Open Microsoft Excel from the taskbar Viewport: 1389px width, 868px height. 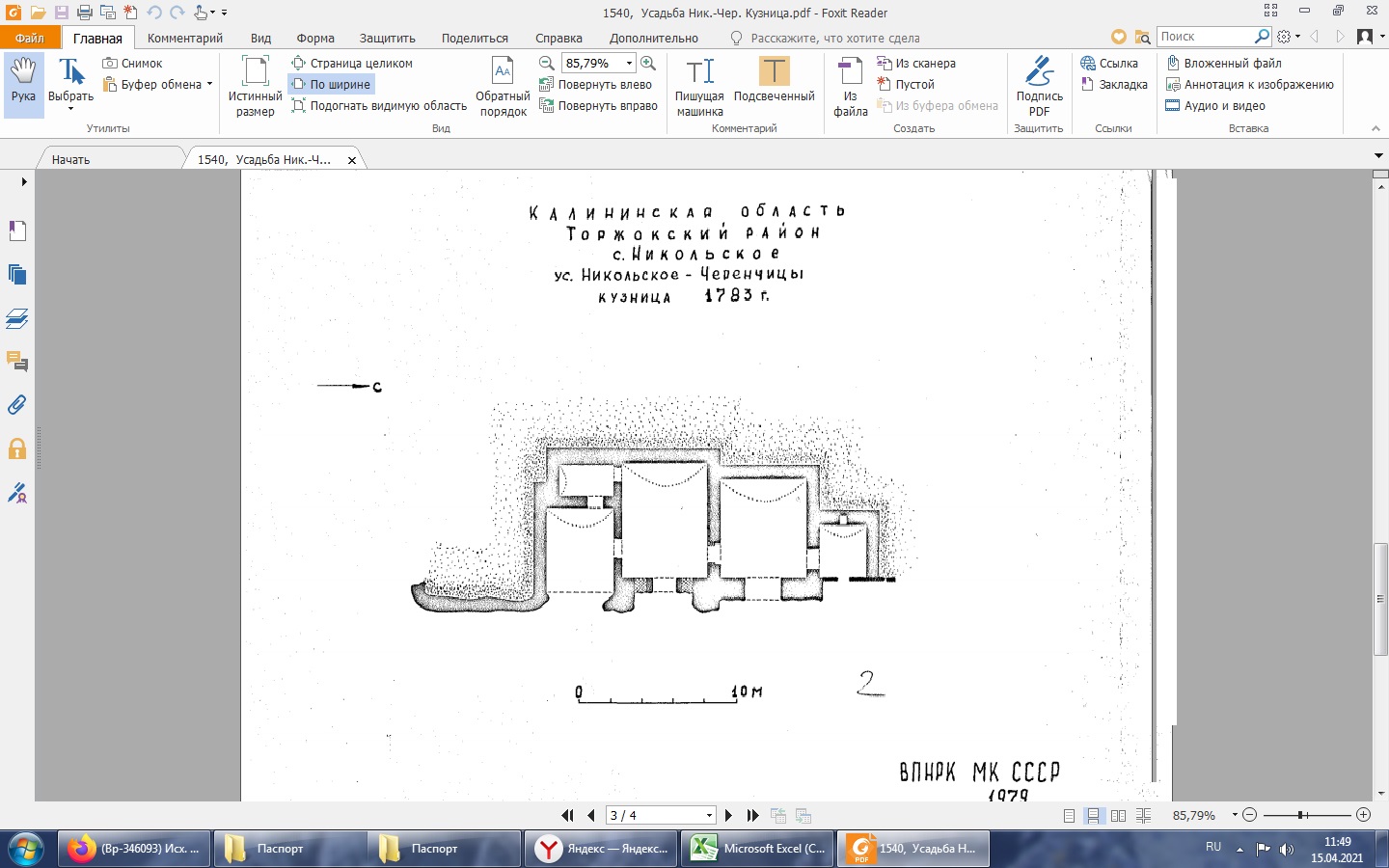(x=757, y=849)
